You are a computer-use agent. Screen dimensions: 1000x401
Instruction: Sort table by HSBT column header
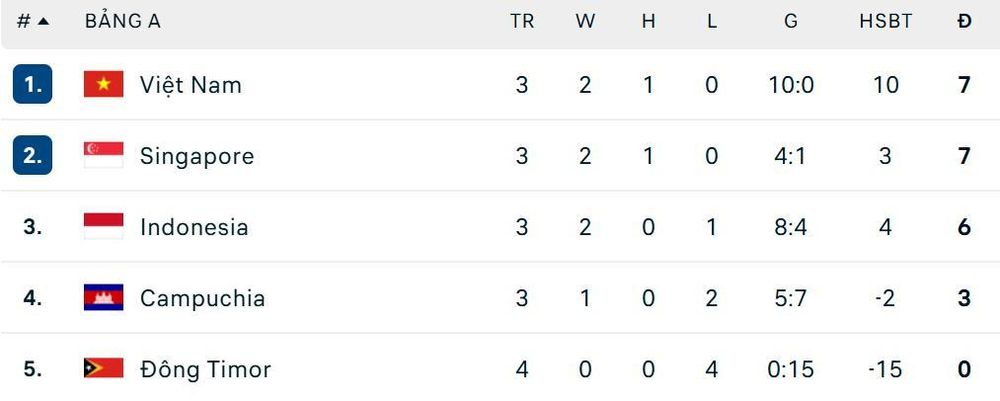click(885, 22)
